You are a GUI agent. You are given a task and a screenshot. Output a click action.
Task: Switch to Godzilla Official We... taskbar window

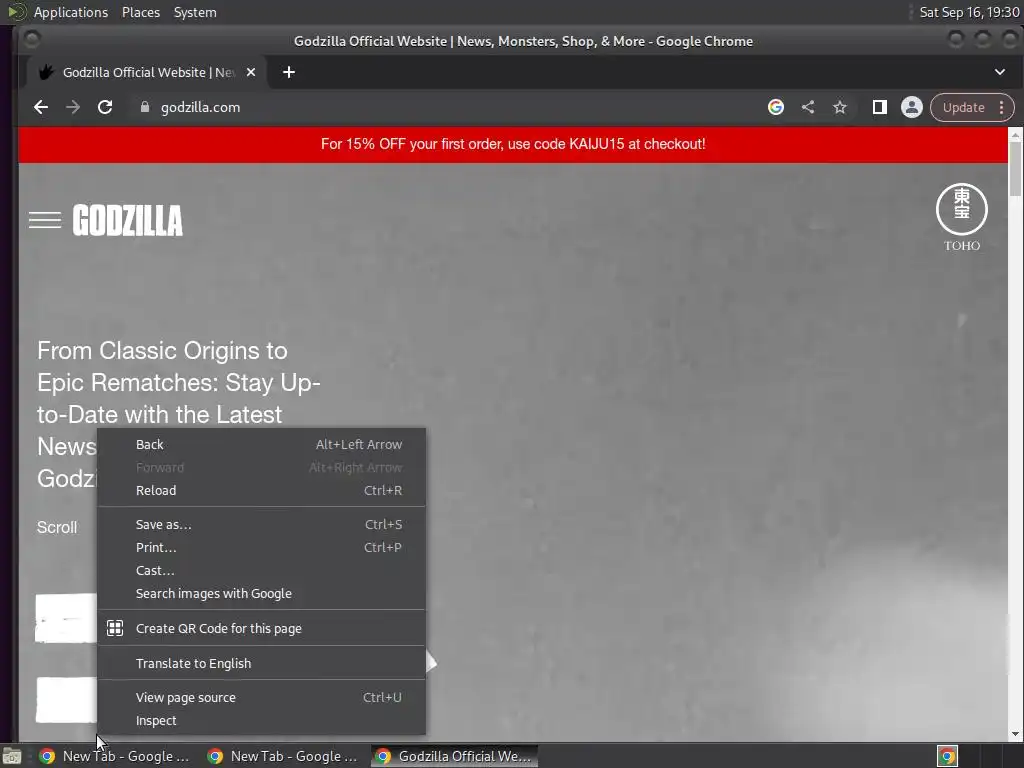click(455, 756)
